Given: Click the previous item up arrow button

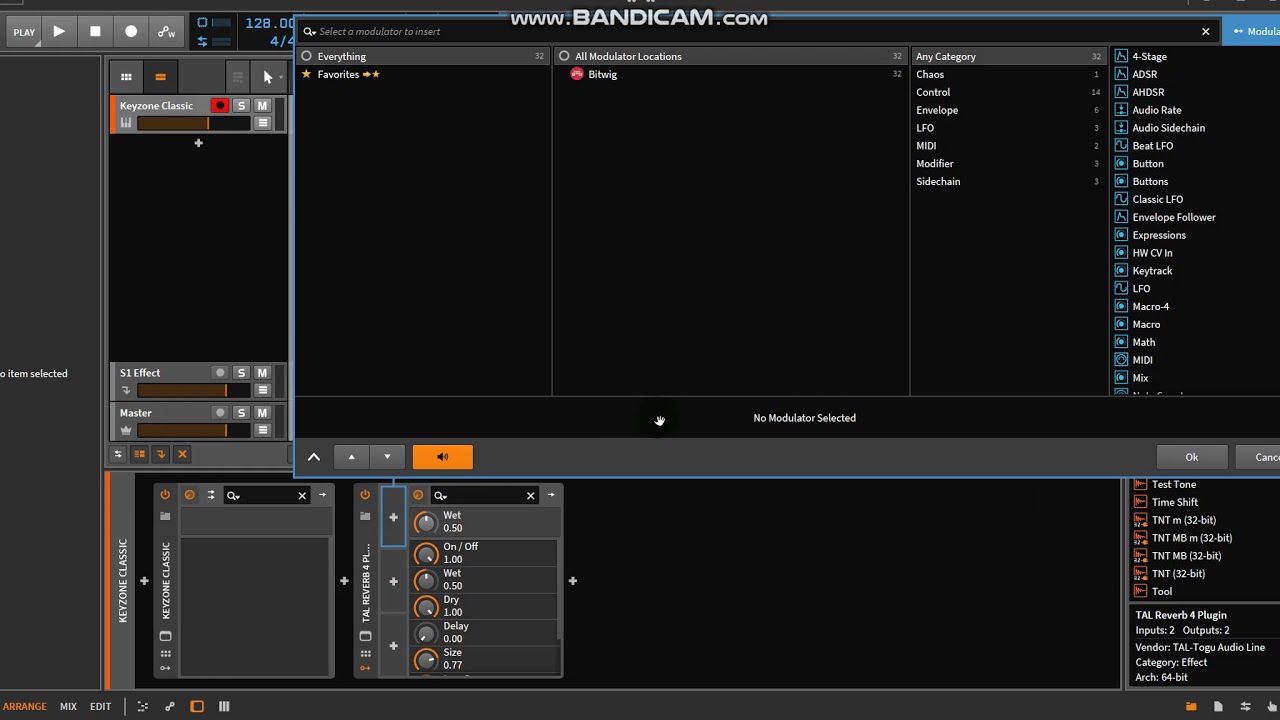Looking at the screenshot, I should 351,457.
